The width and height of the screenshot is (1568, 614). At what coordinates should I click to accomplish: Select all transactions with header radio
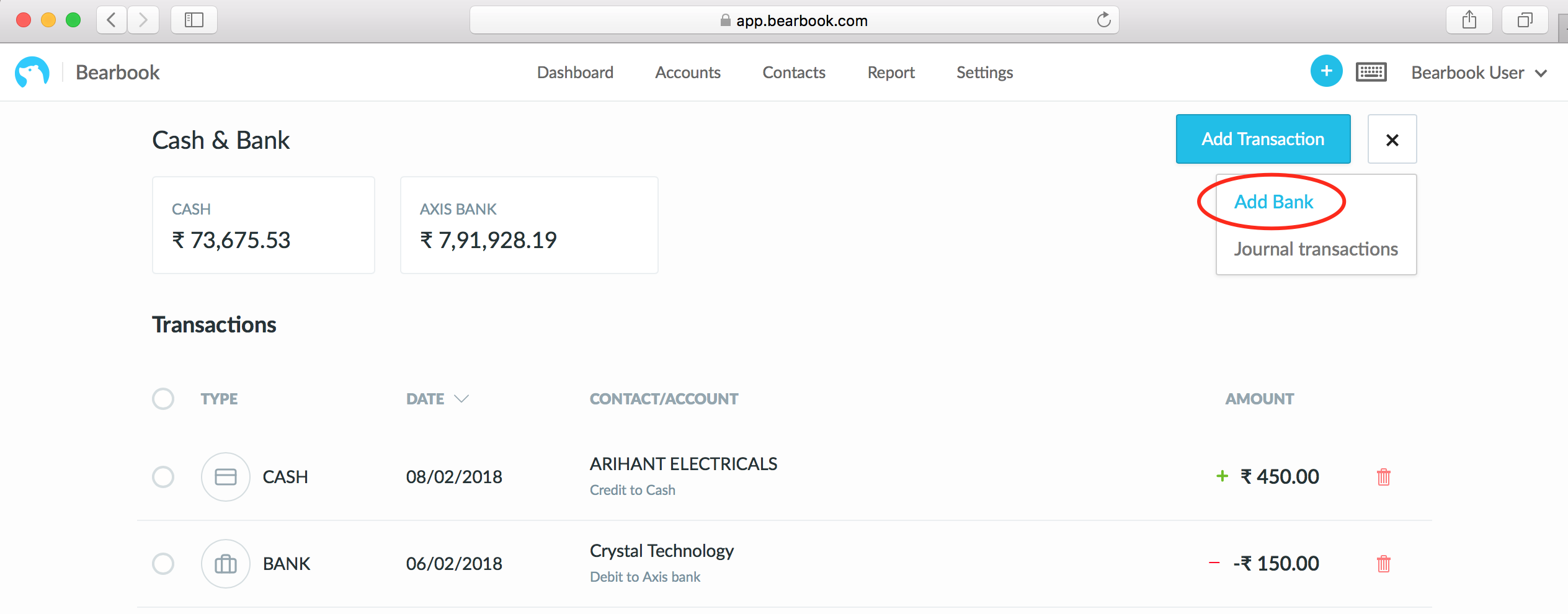click(x=163, y=399)
